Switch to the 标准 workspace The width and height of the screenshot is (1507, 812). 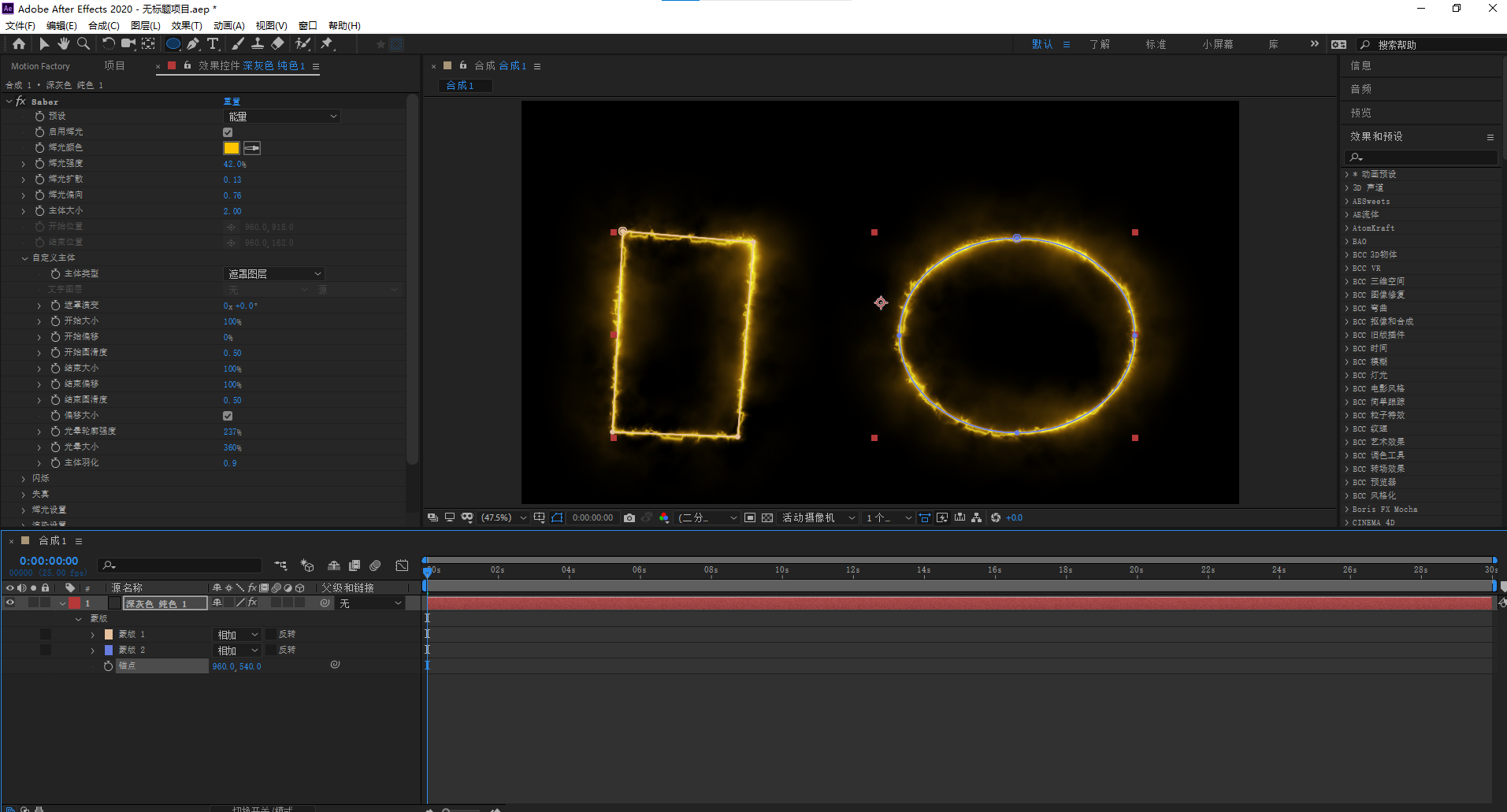point(1156,44)
